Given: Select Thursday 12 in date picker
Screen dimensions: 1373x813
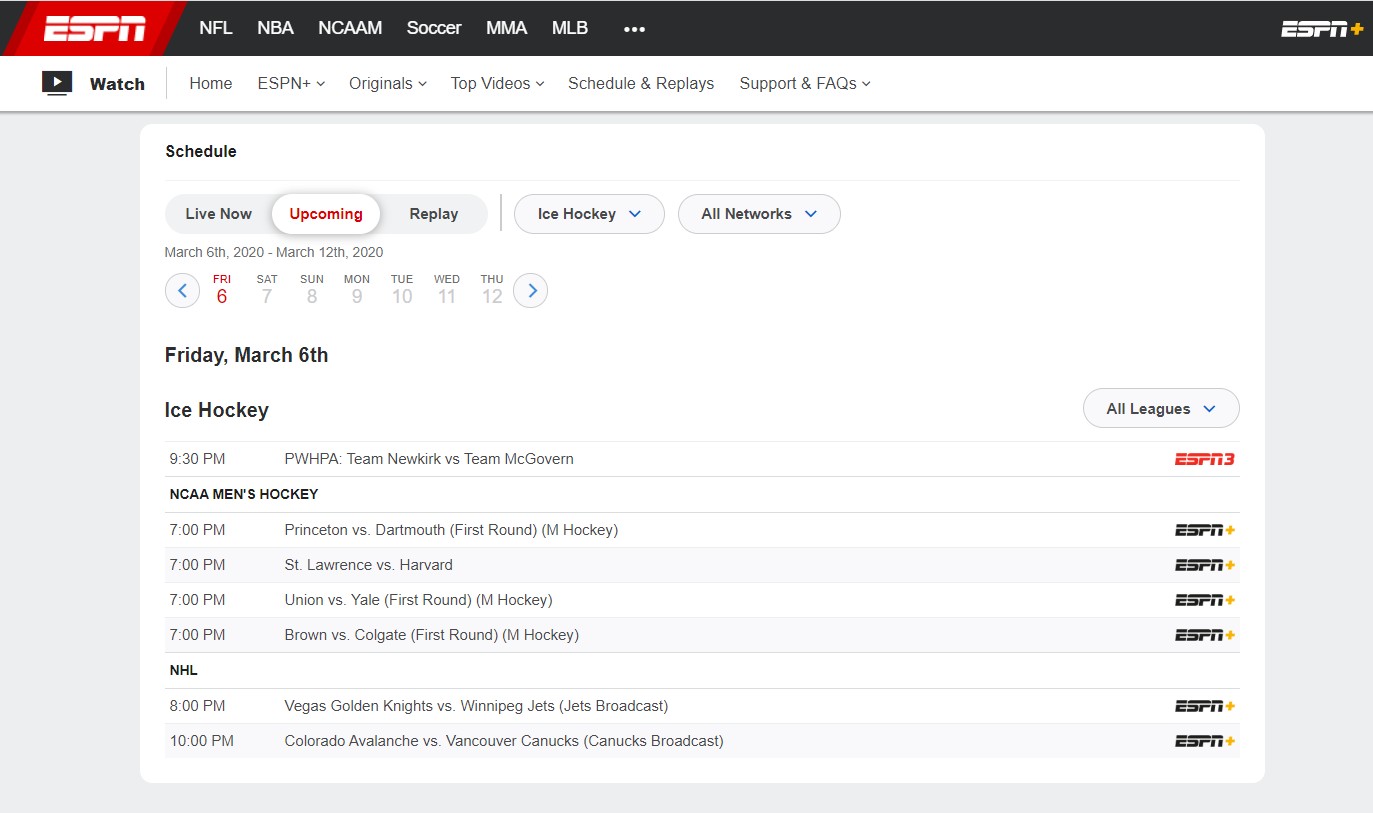Looking at the screenshot, I should pyautogui.click(x=492, y=290).
